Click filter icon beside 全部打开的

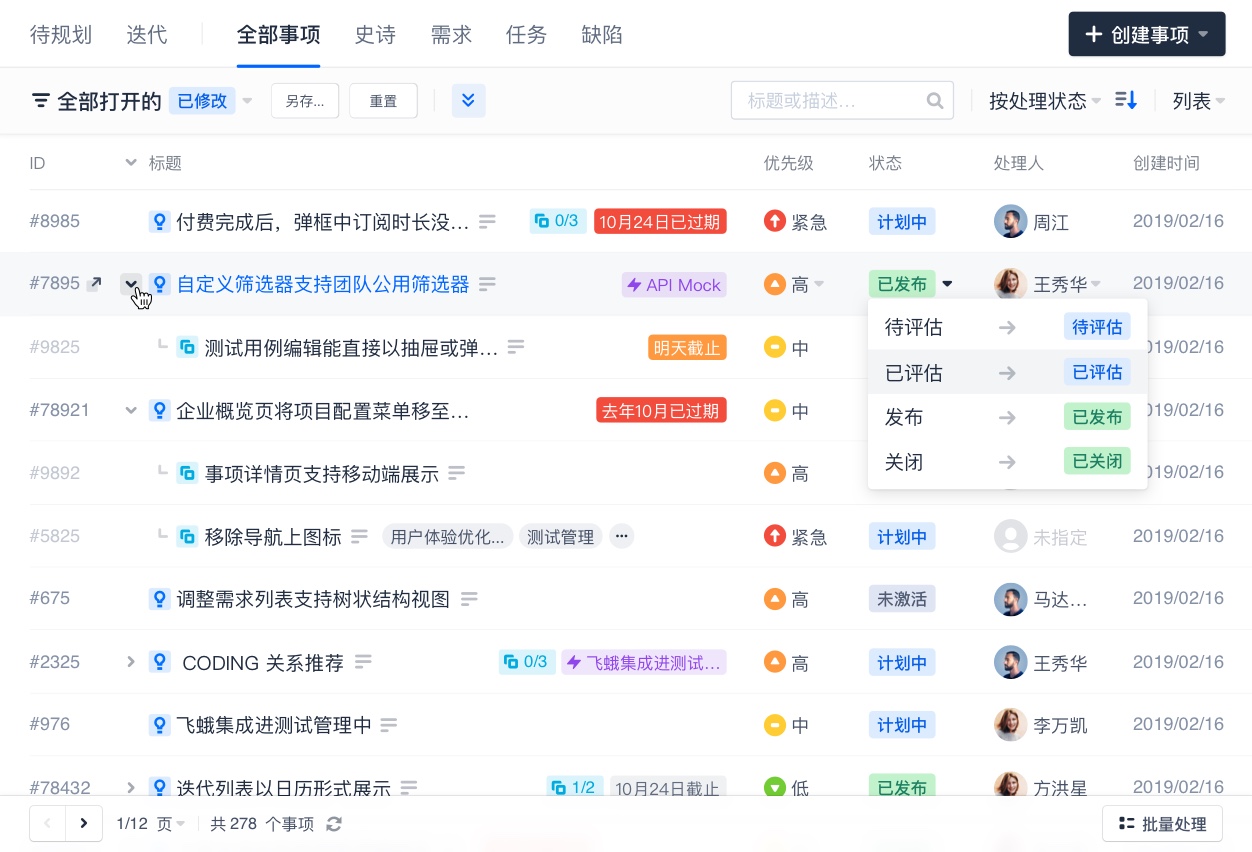[x=41, y=101]
